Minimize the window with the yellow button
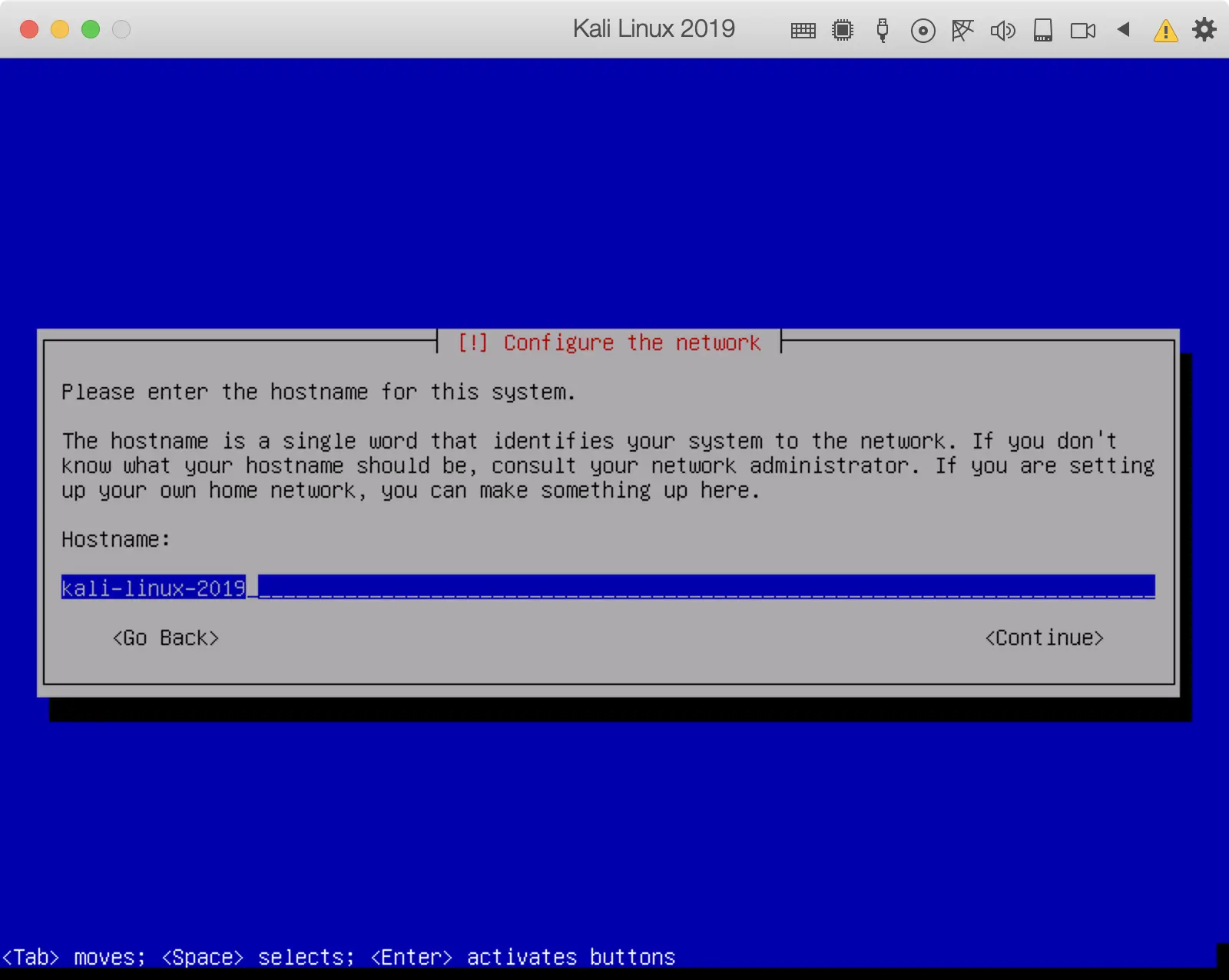Screen dimensions: 1229x980 tap(60, 29)
